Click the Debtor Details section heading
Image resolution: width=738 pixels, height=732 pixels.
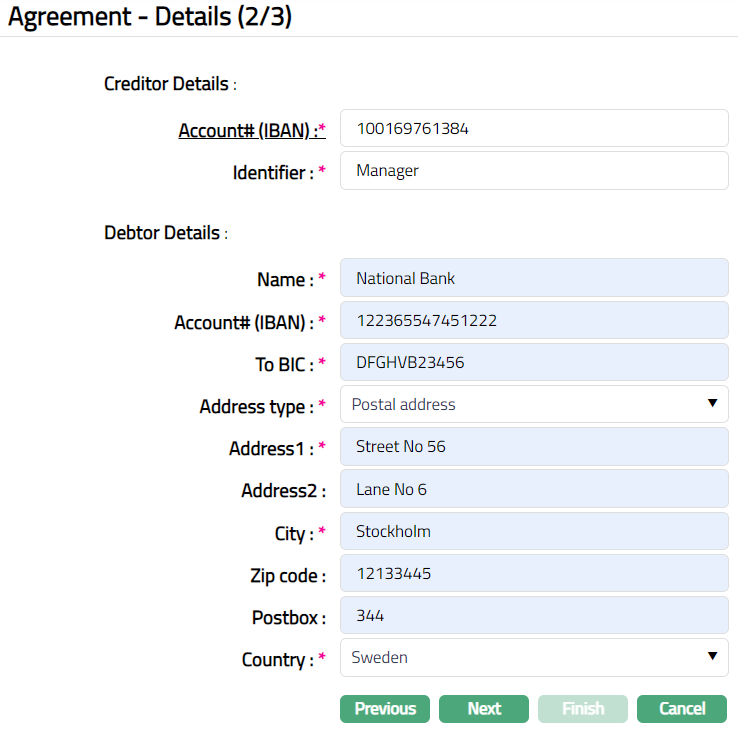click(162, 233)
